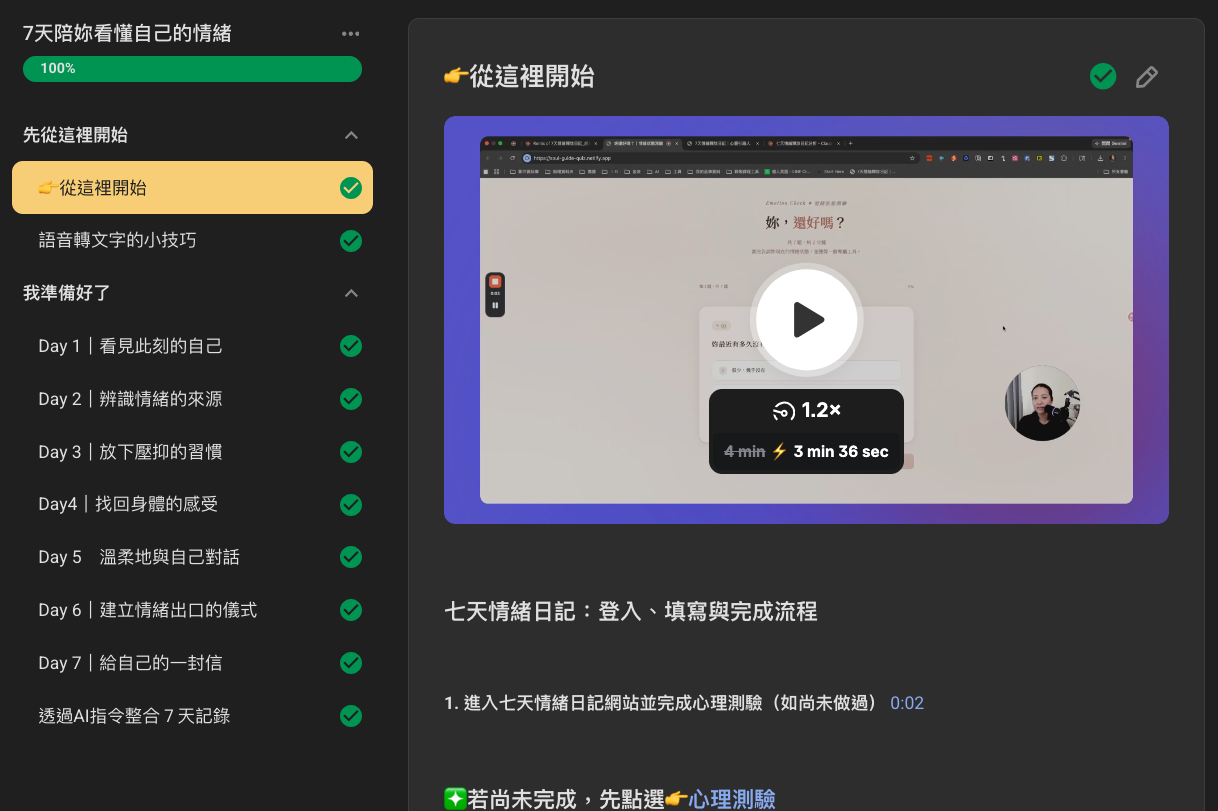Toggle completion check for Day 5 lesson

(x=351, y=557)
